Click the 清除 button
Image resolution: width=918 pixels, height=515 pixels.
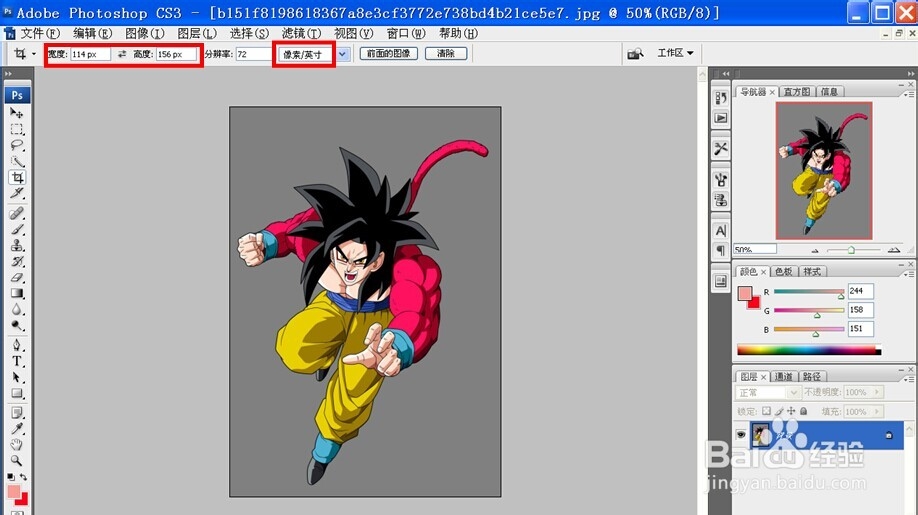[446, 53]
